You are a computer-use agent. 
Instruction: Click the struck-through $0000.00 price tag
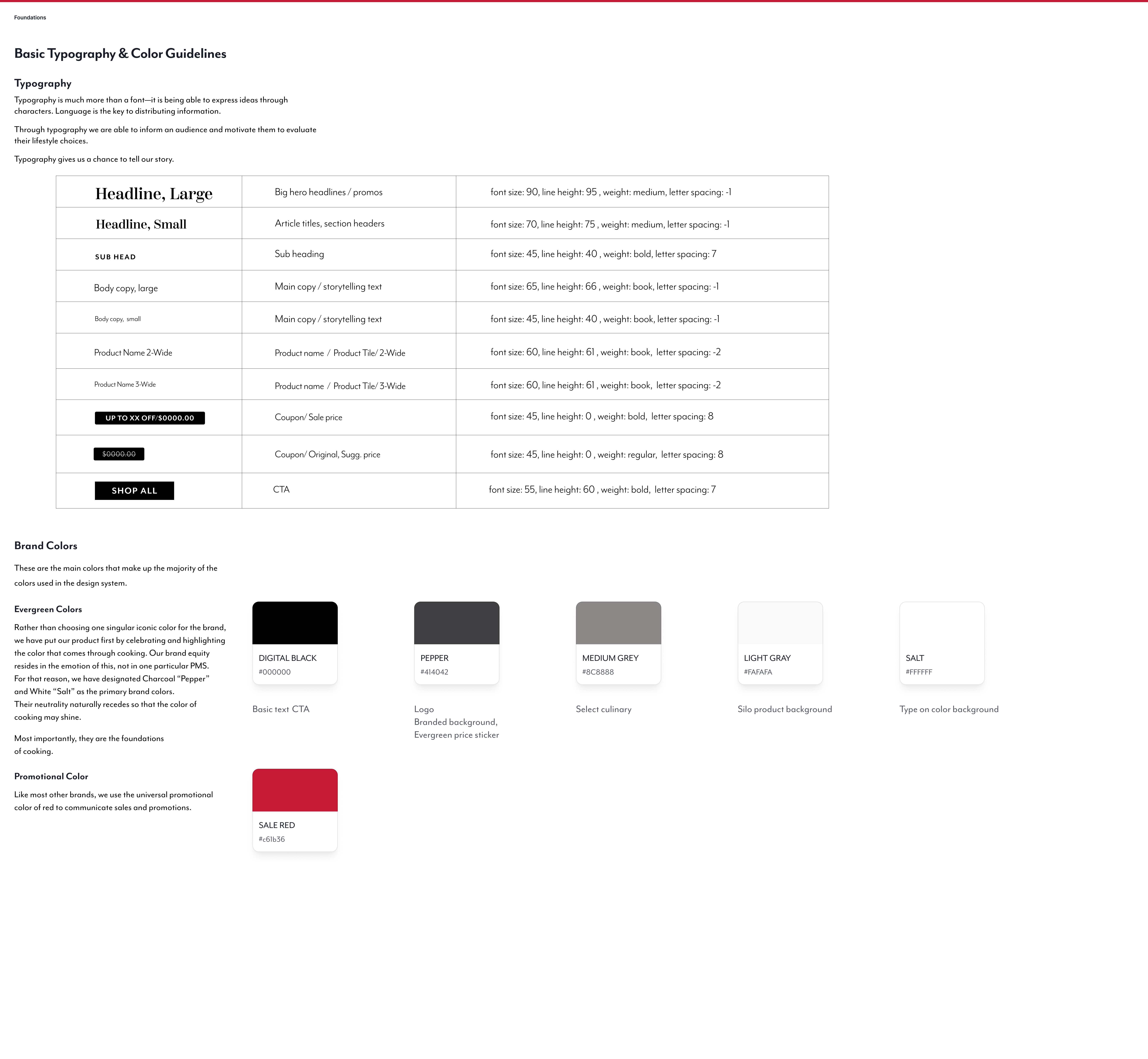coord(119,454)
